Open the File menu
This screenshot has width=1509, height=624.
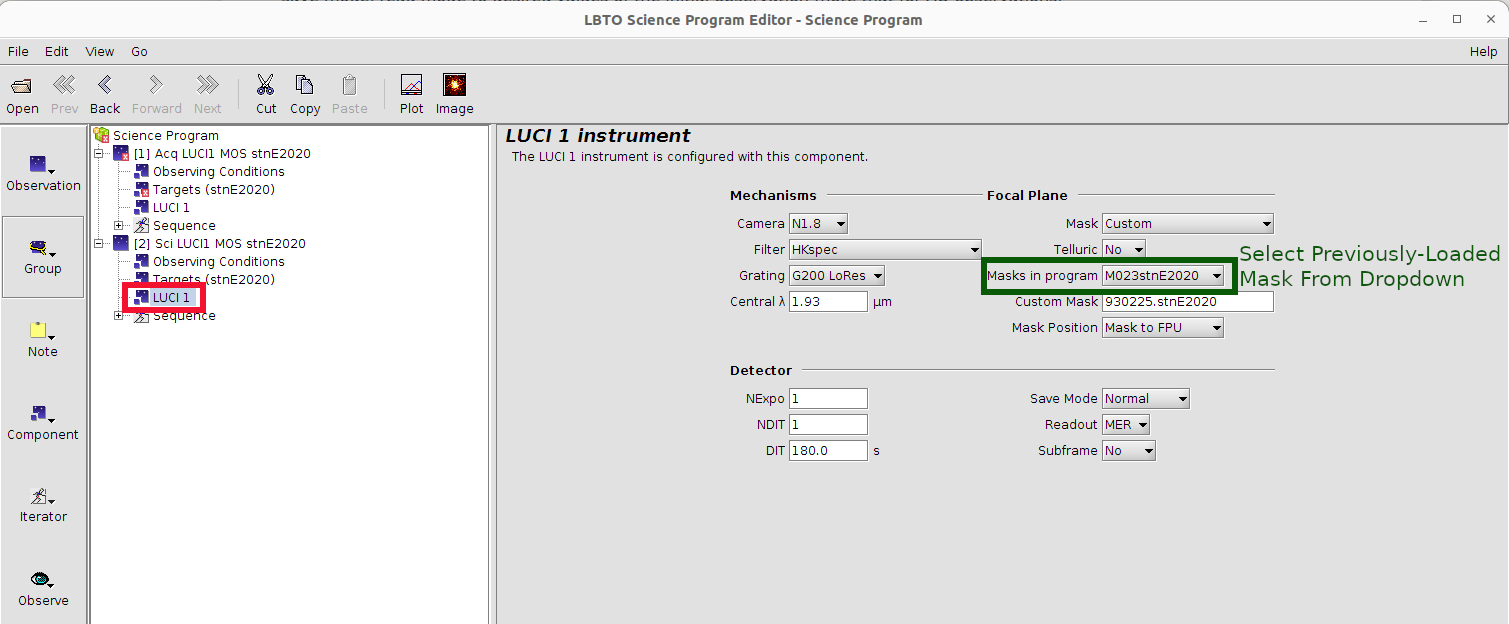pos(18,51)
